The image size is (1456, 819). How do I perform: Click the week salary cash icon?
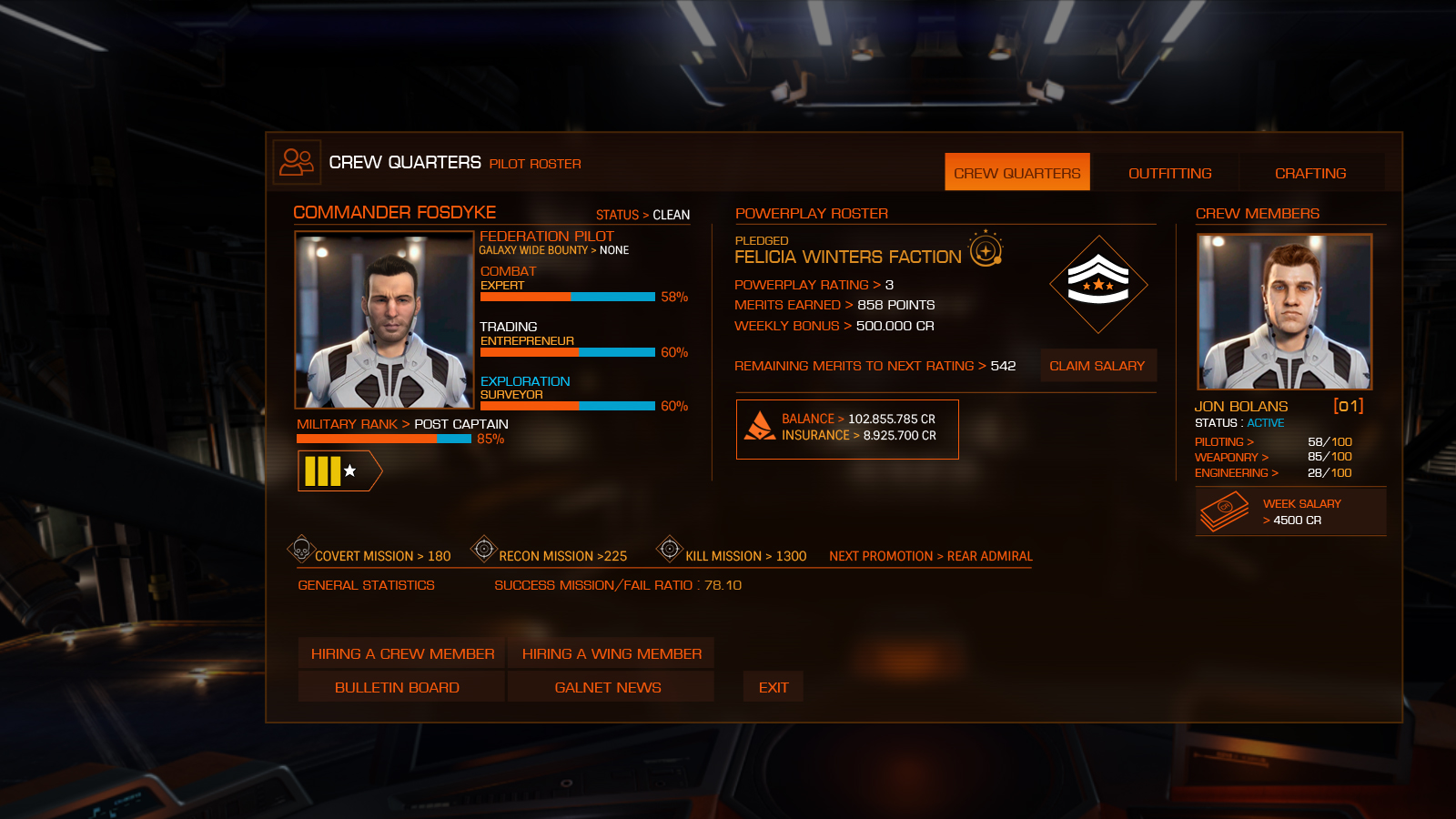click(1224, 511)
